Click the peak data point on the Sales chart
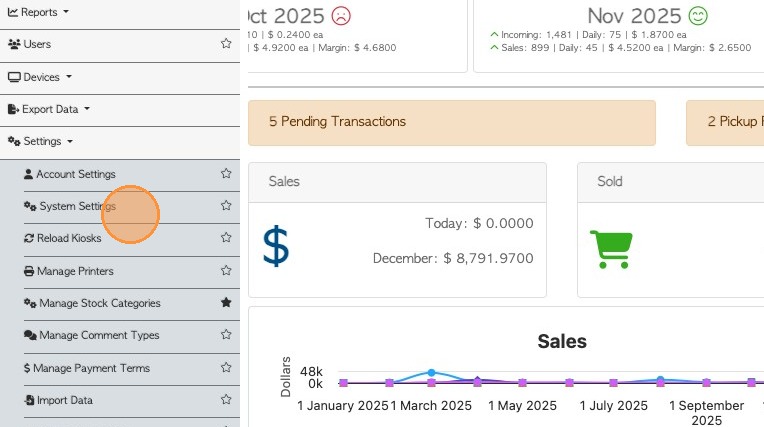The height and width of the screenshot is (427, 764). pyautogui.click(x=431, y=372)
